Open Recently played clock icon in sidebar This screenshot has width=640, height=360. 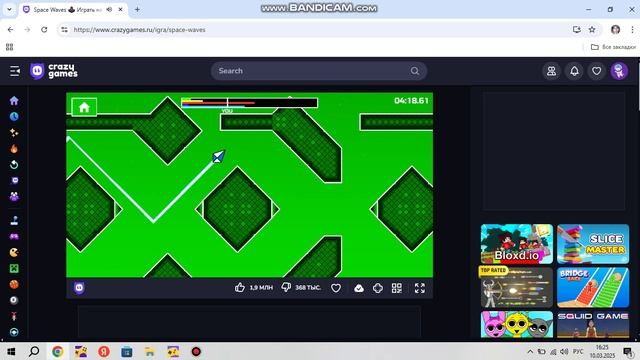pos(14,117)
